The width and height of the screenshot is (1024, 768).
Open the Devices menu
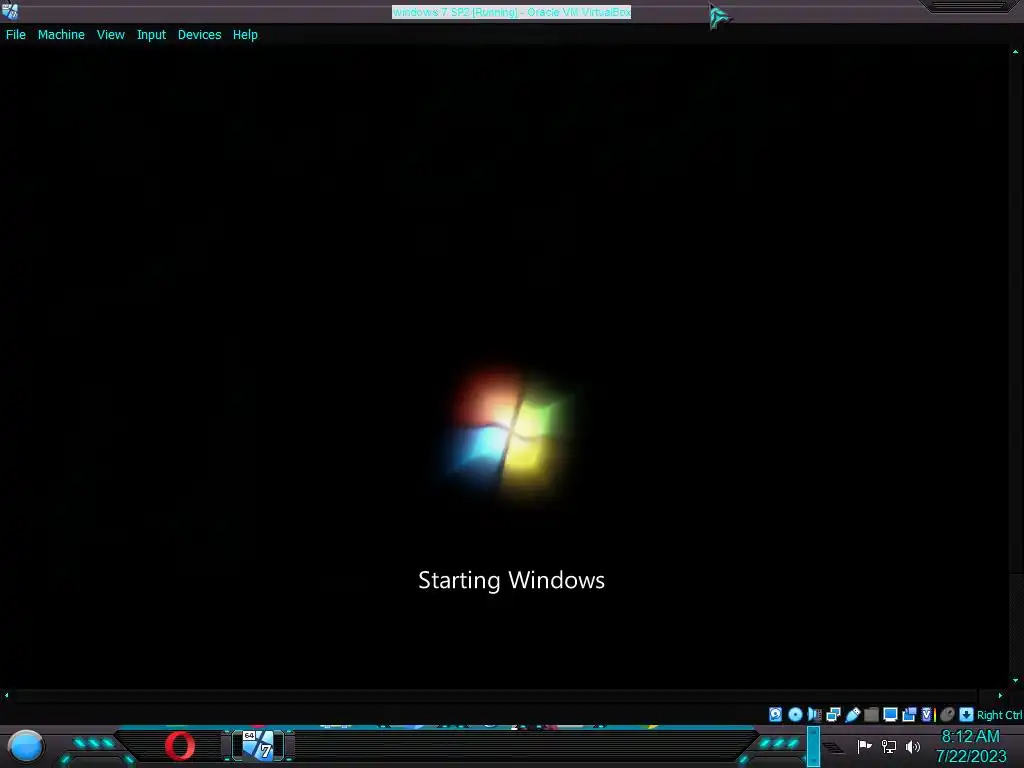pos(199,35)
